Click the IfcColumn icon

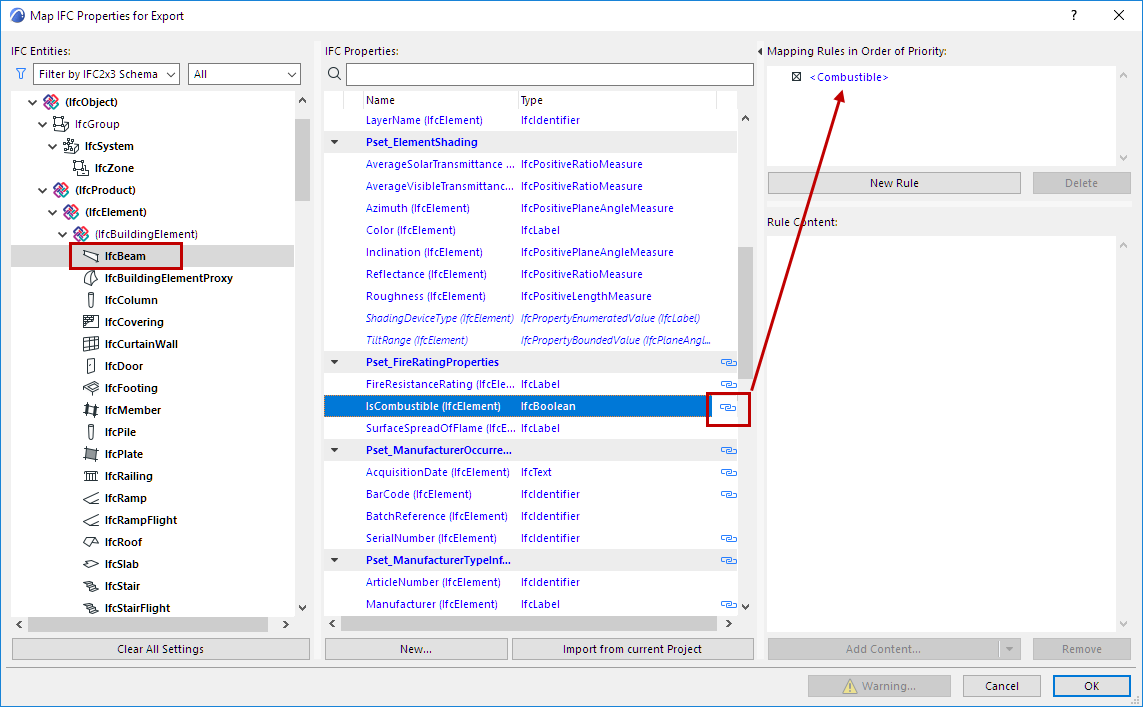(90, 300)
